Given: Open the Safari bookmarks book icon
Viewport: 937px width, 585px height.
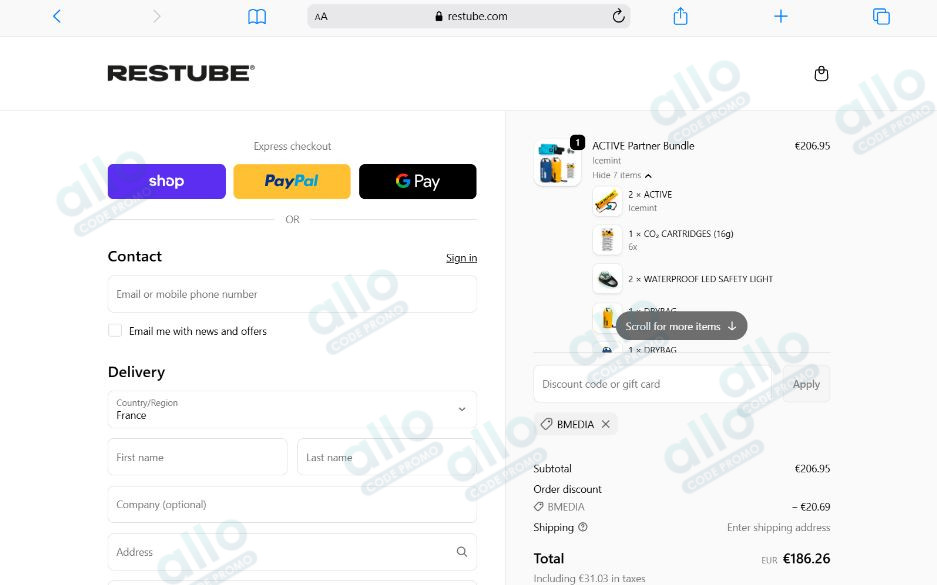Looking at the screenshot, I should pyautogui.click(x=257, y=17).
